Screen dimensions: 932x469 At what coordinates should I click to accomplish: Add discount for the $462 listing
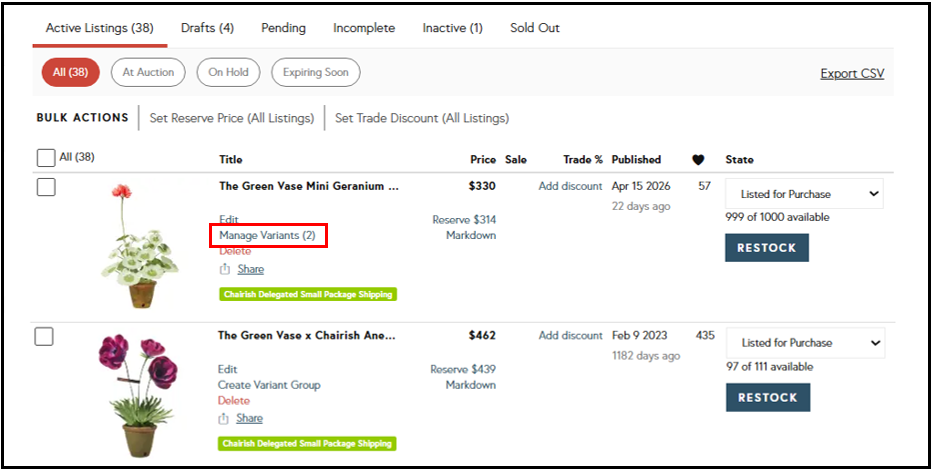[x=571, y=335]
